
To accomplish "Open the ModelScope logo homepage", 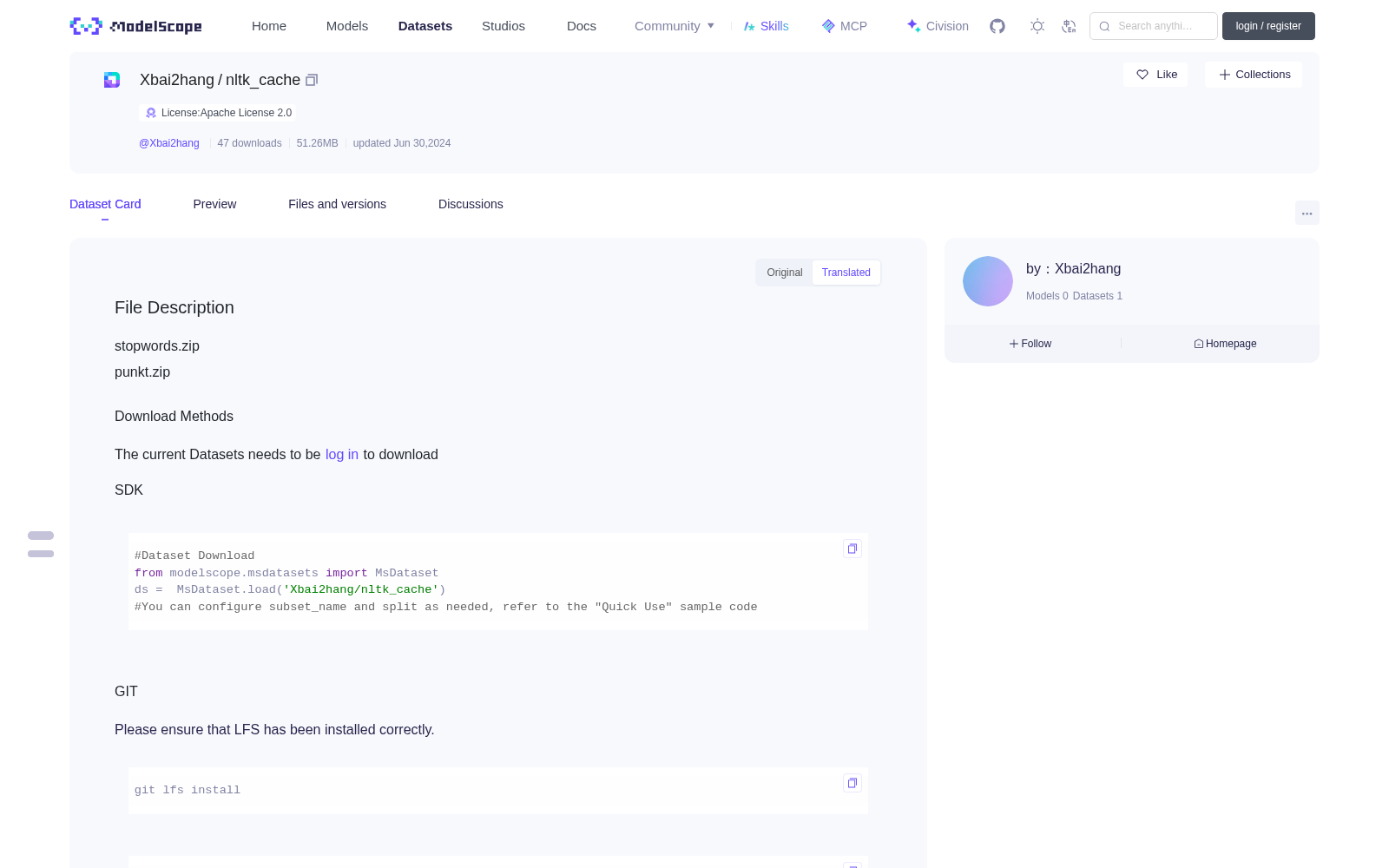I will [135, 26].
